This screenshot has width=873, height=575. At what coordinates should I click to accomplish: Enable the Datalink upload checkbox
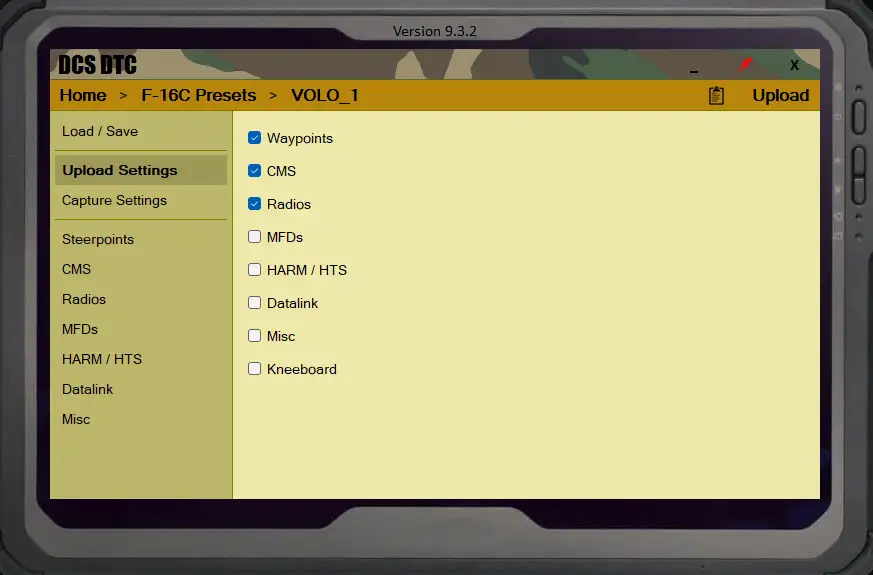[x=254, y=302]
